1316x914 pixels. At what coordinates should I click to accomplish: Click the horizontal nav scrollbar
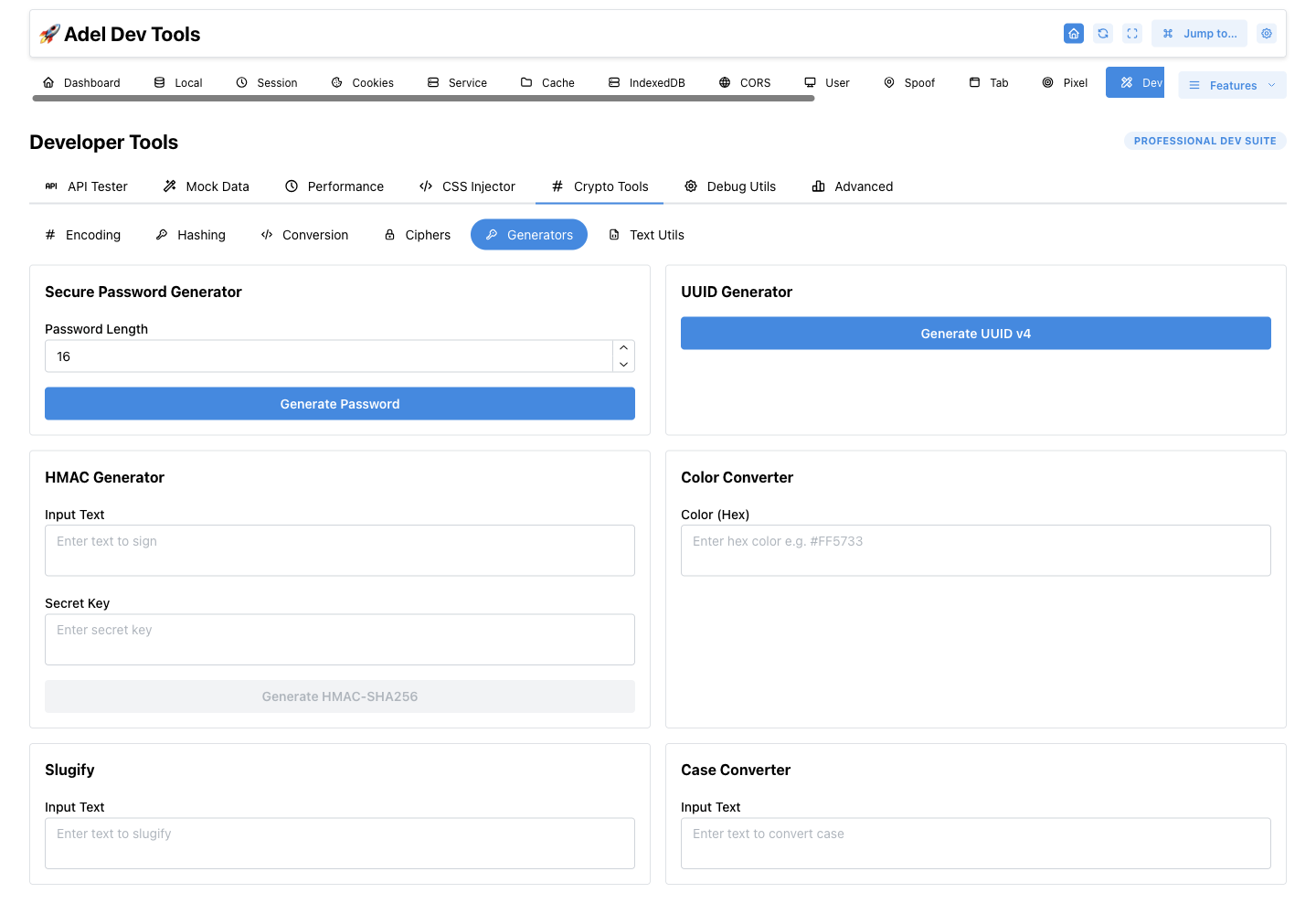click(x=423, y=99)
